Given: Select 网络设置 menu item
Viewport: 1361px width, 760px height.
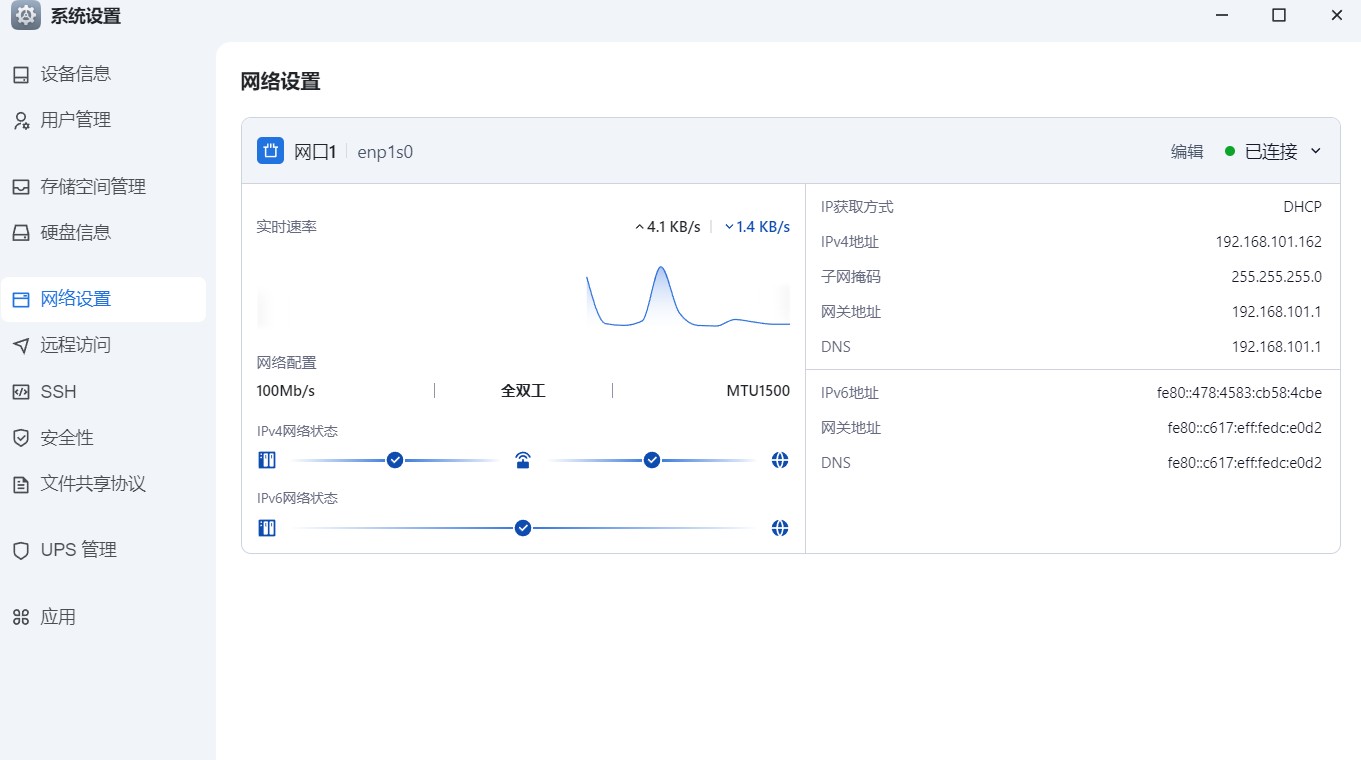Looking at the screenshot, I should [104, 299].
